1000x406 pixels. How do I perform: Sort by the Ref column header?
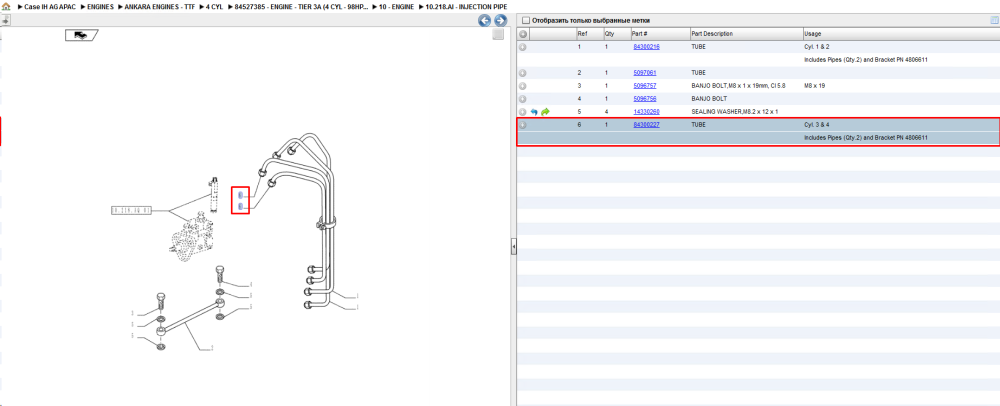coord(589,34)
